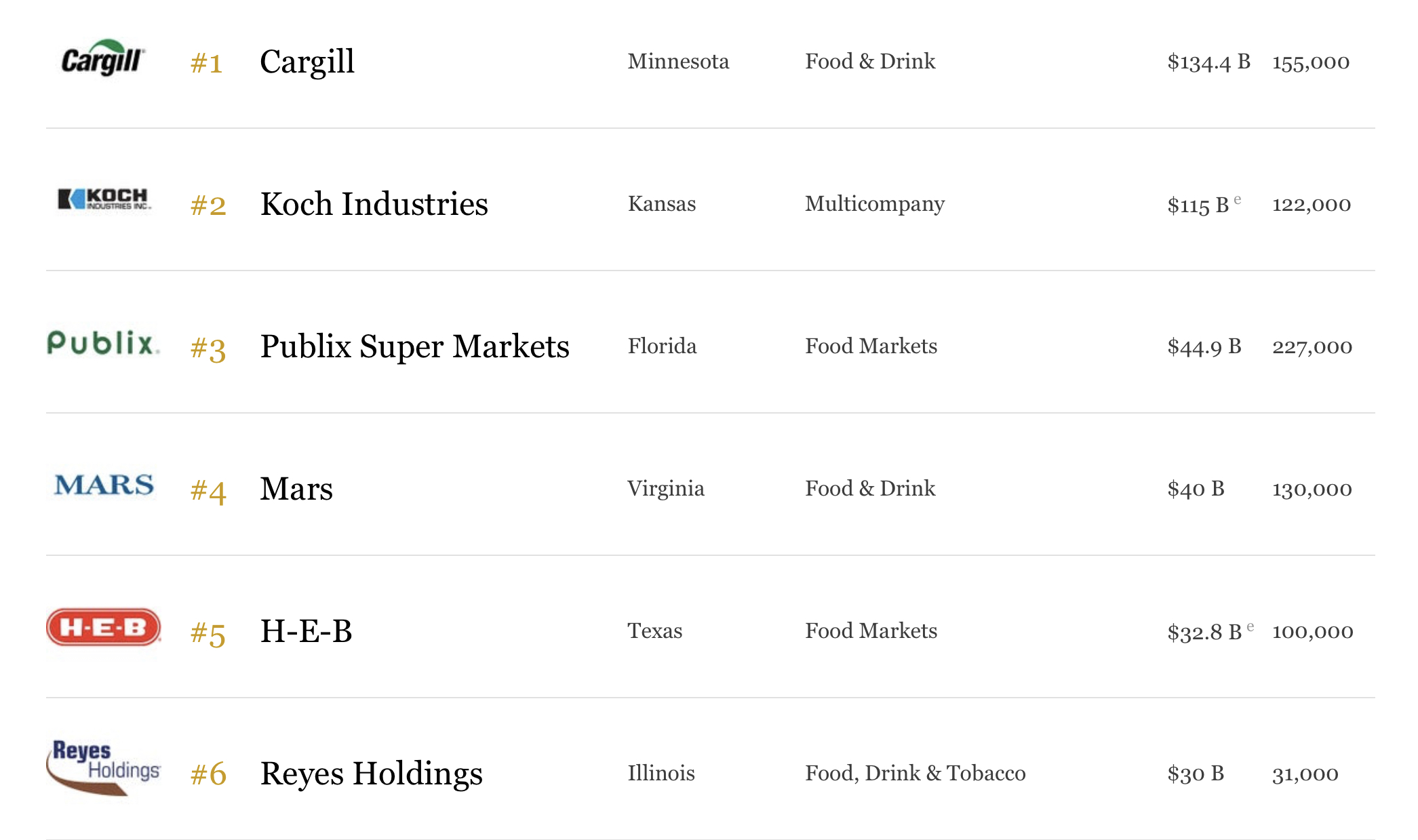Select the Mars company name
Image resolution: width=1418 pixels, height=840 pixels.
pos(296,489)
